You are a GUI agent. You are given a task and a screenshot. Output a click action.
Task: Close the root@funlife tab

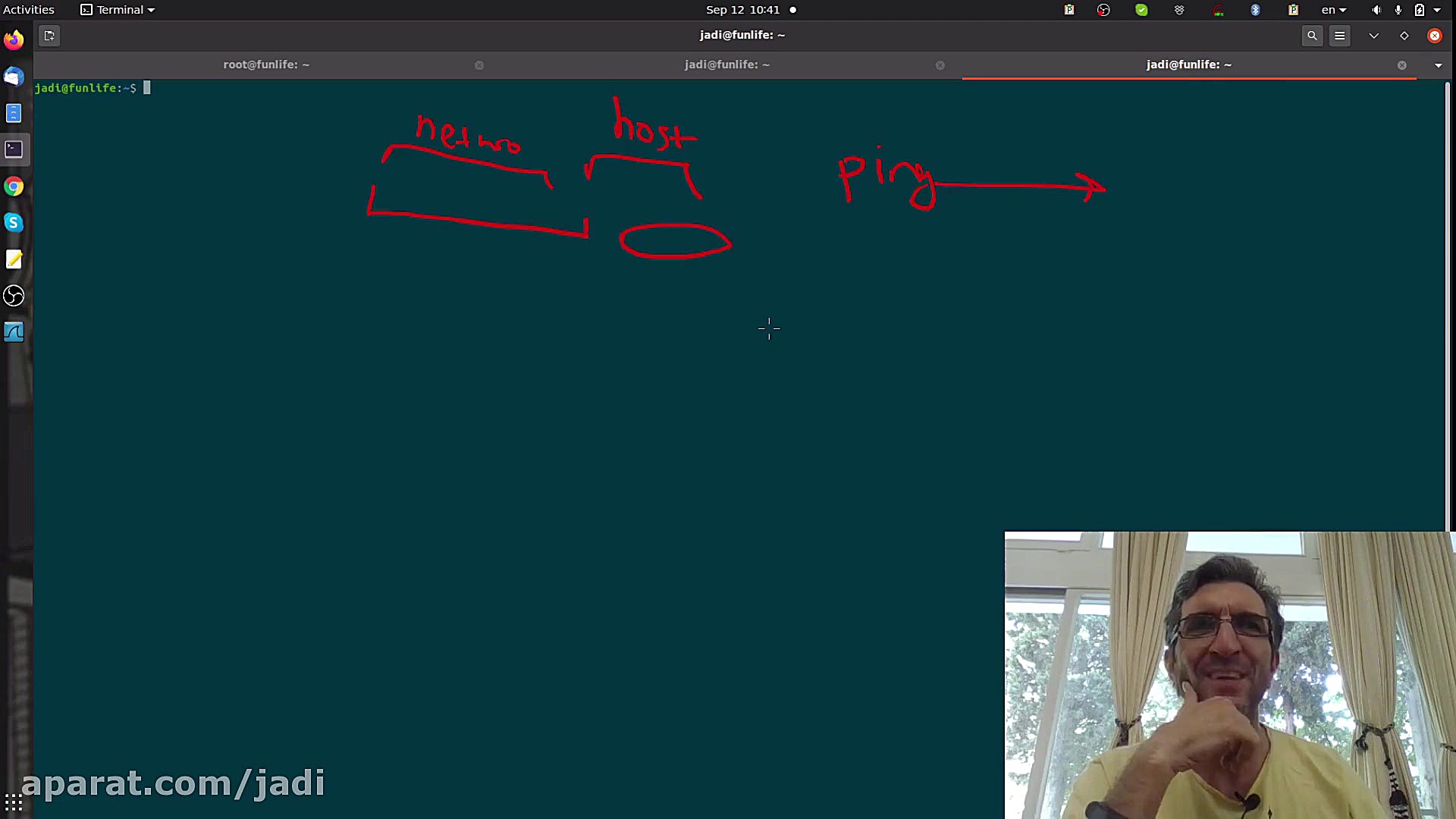(x=479, y=65)
